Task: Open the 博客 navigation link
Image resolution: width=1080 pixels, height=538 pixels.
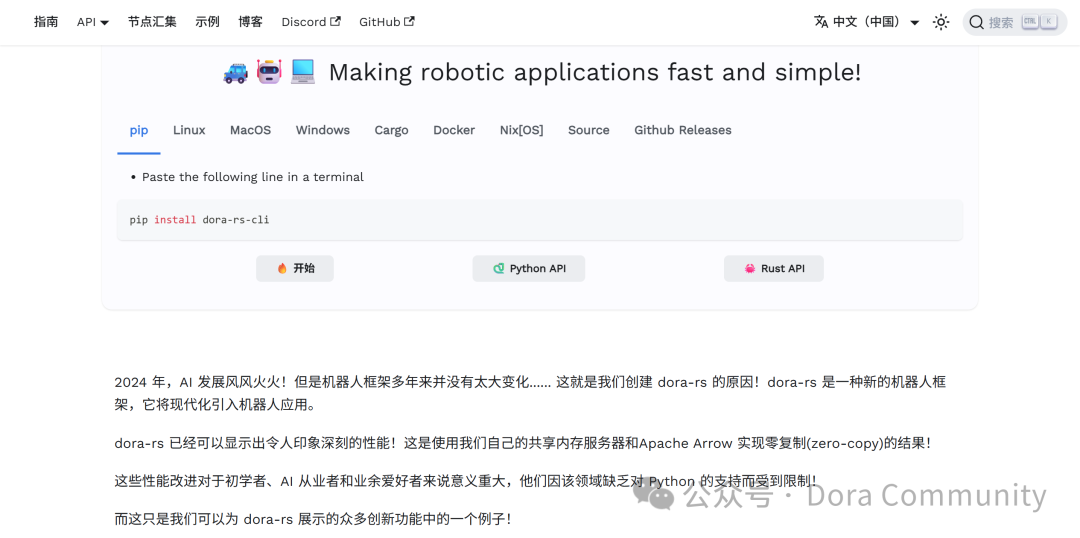Action: [x=251, y=22]
